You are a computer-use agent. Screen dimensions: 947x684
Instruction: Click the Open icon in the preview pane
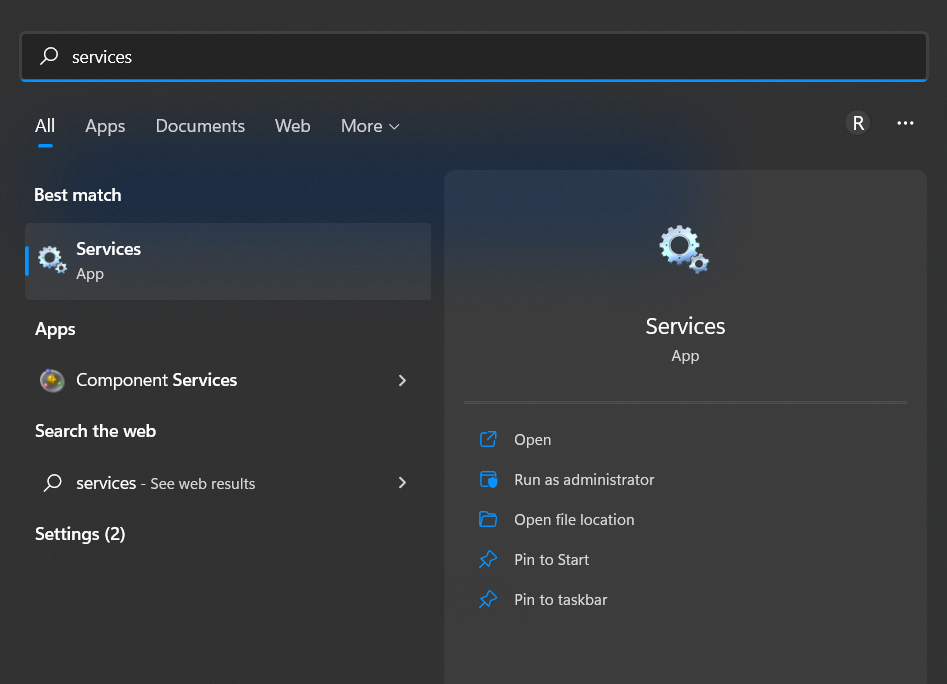[488, 439]
